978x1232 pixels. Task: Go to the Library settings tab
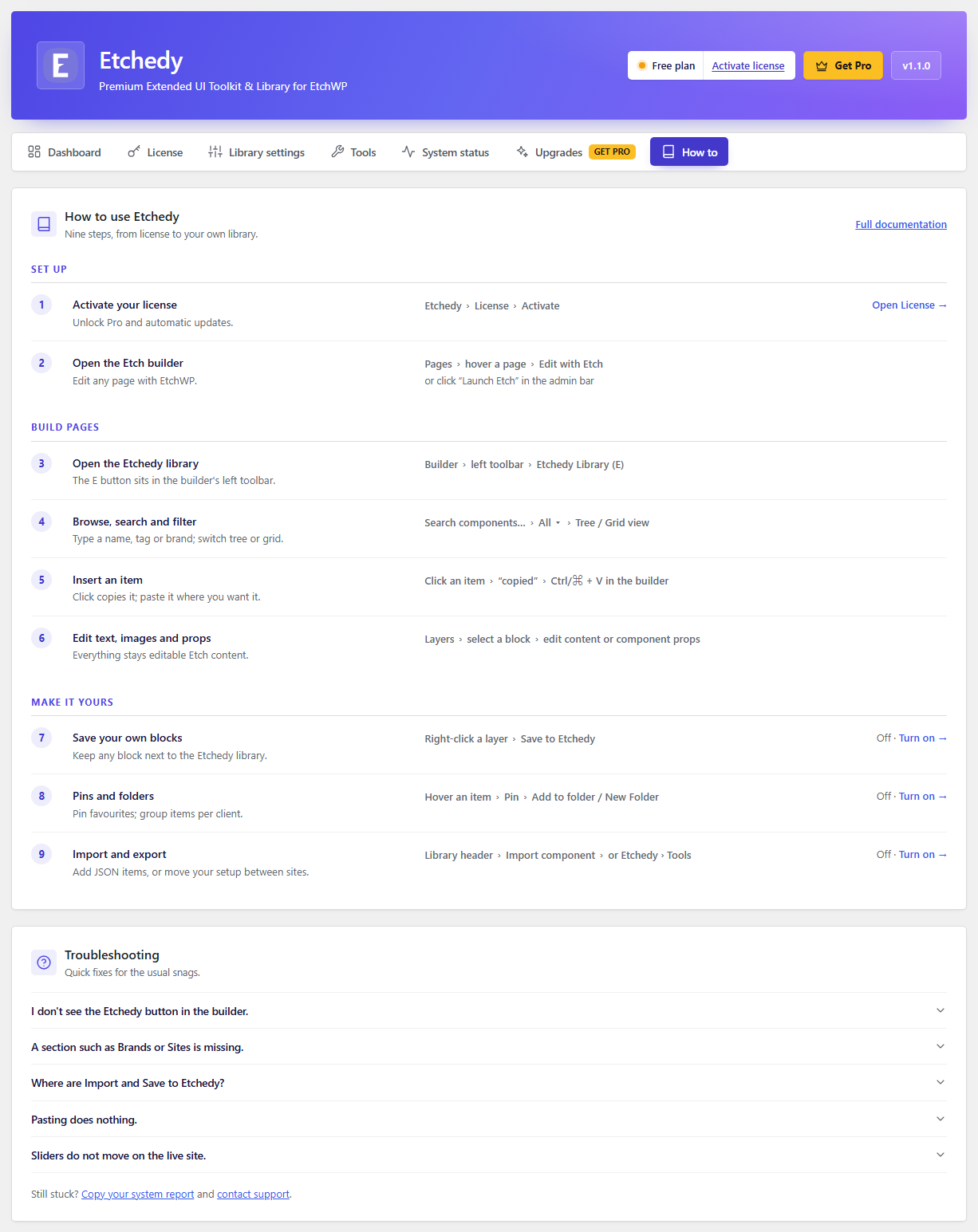(257, 152)
